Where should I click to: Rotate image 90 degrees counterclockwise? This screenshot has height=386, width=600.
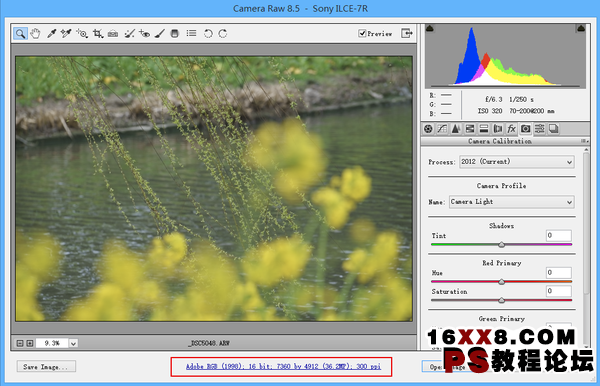click(x=208, y=34)
